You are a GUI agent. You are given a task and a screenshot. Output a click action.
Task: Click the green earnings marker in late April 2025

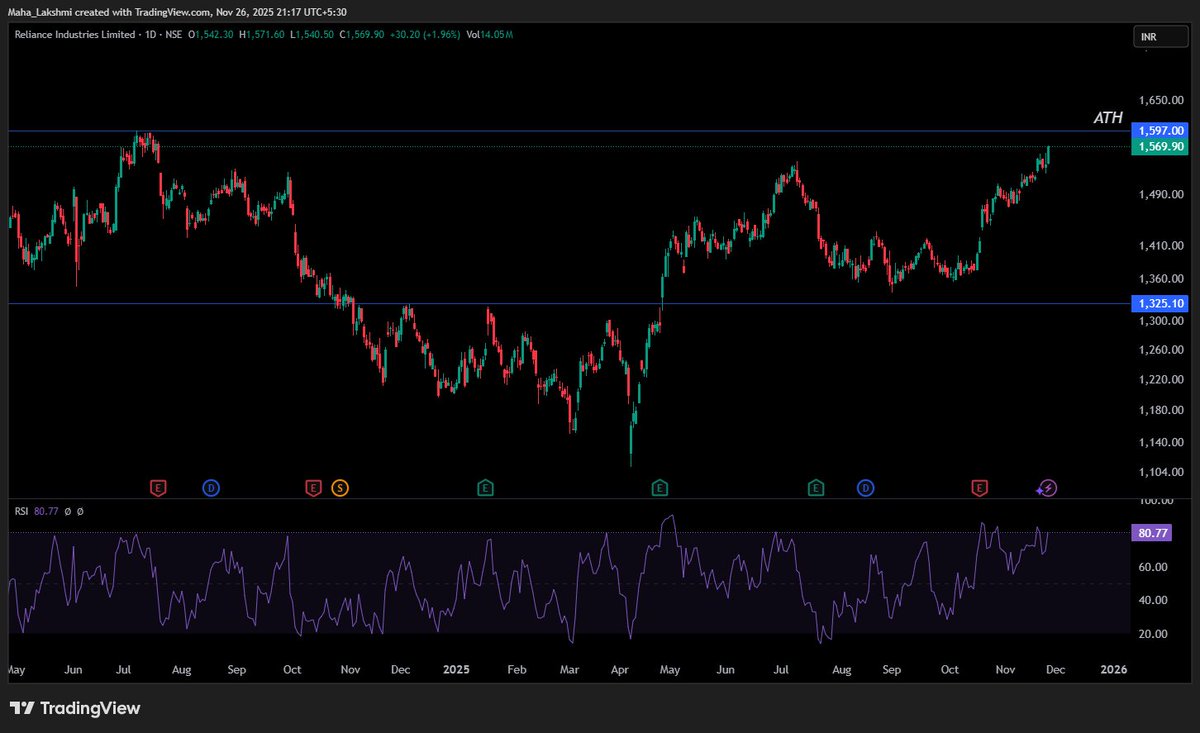[660, 488]
